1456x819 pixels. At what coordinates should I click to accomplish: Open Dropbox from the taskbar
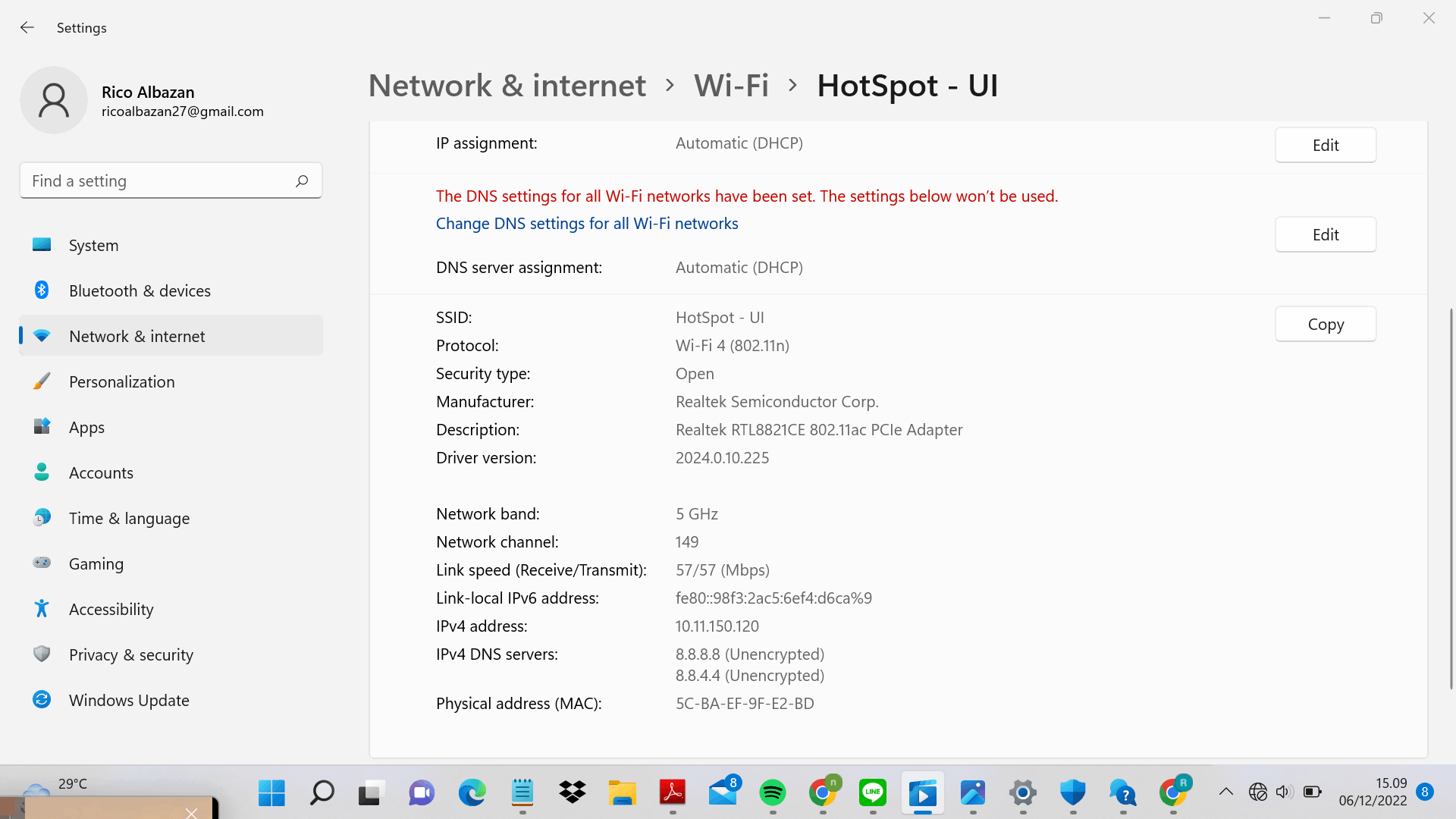point(572,793)
